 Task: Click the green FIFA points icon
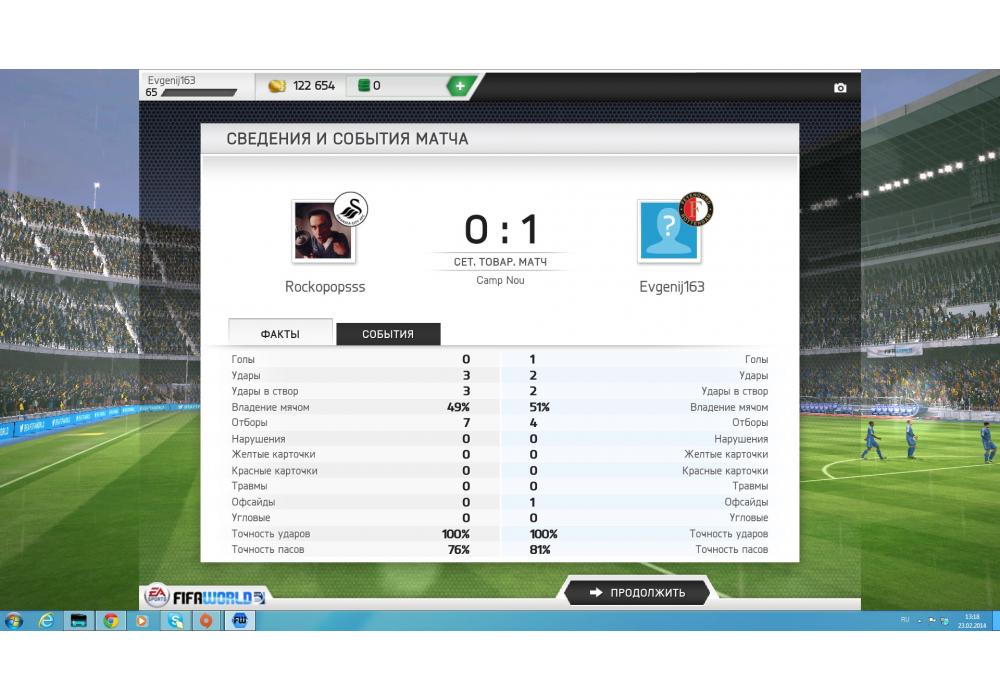(364, 85)
